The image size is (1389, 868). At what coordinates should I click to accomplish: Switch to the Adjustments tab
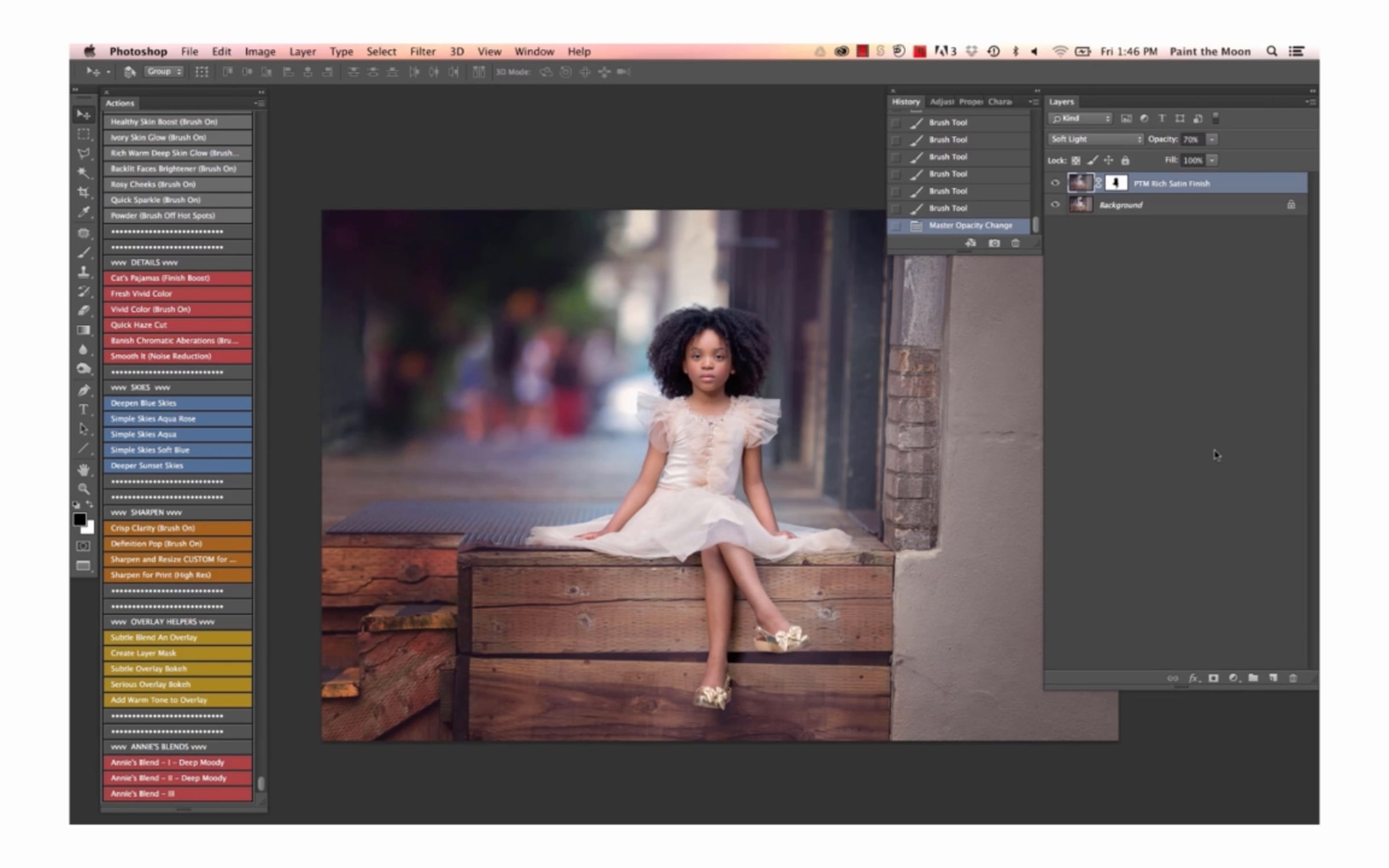(x=942, y=102)
